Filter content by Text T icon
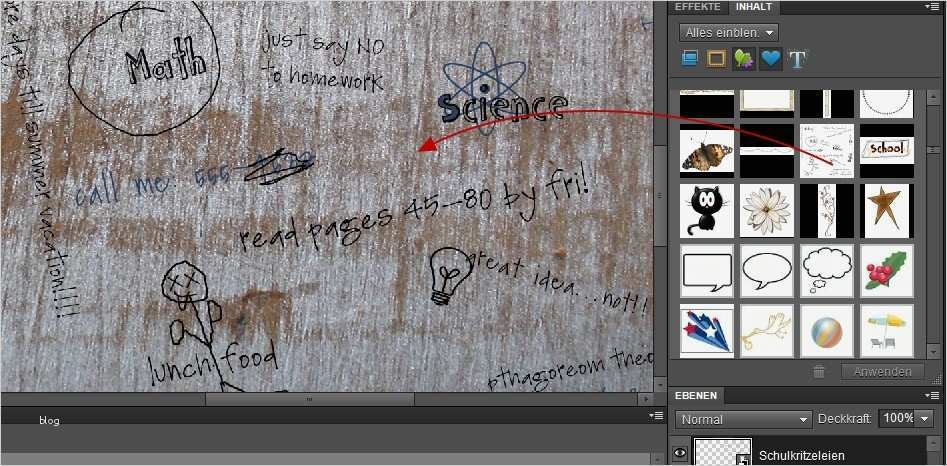Screen dimensions: 947x466 (798, 59)
